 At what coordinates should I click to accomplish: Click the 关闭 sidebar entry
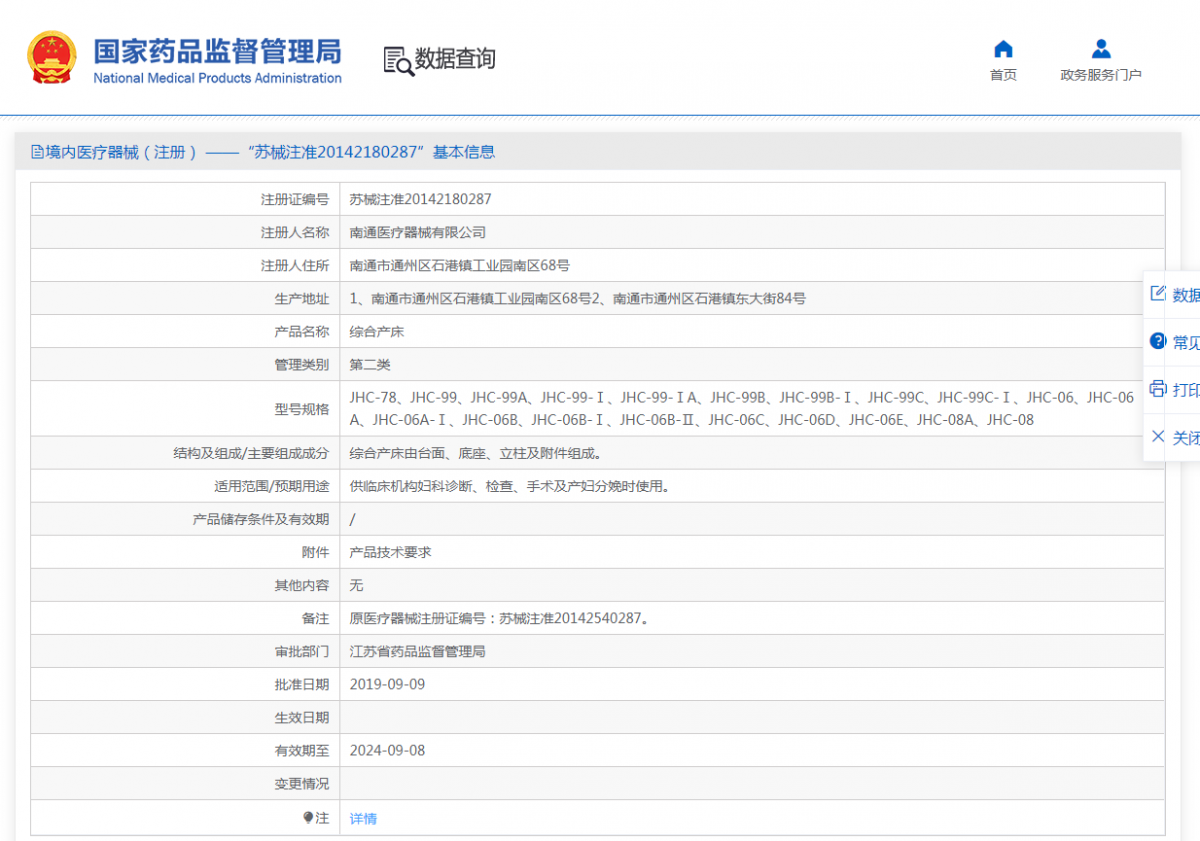1184,436
